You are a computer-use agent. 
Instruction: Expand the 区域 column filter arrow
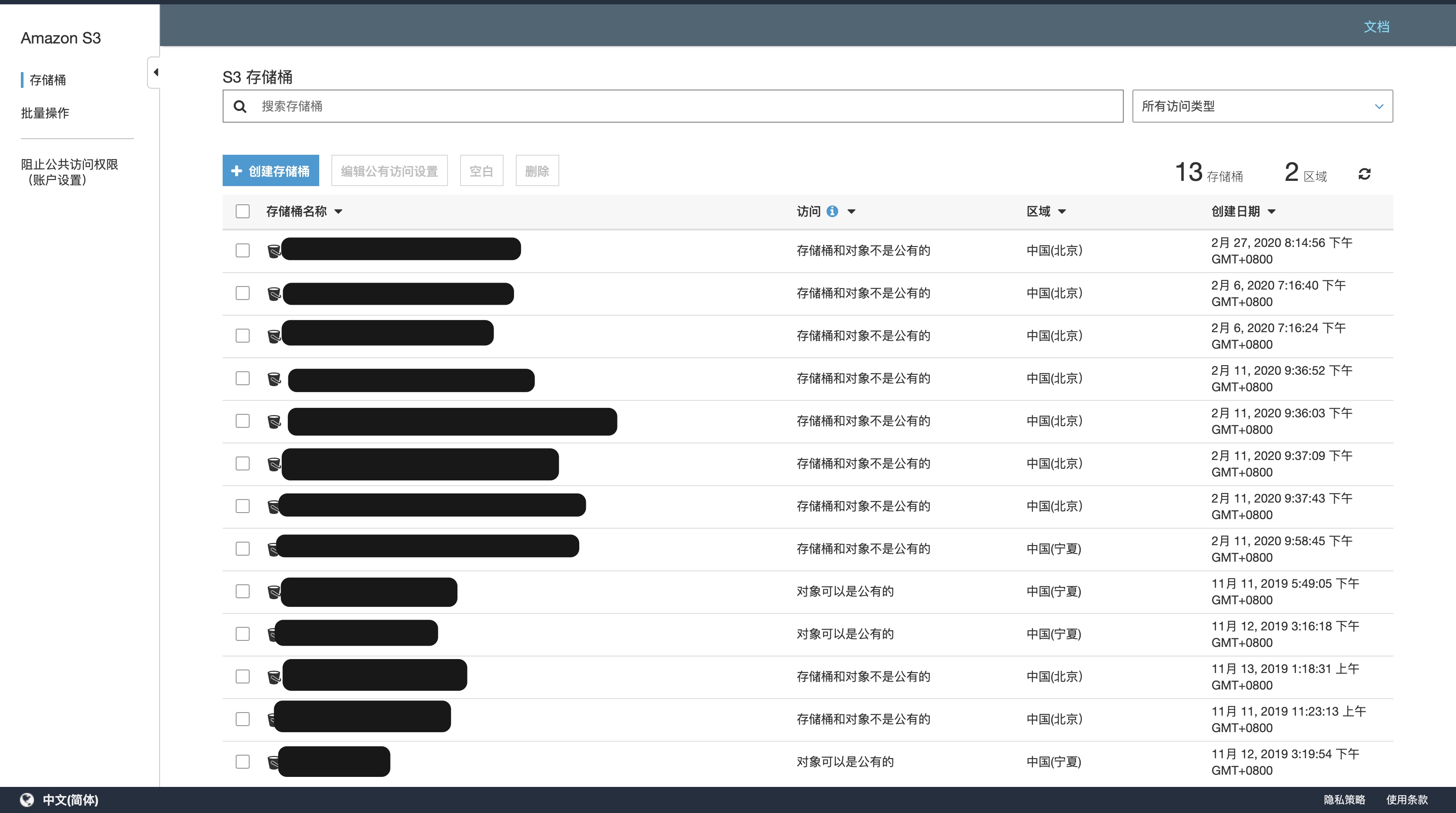click(1062, 211)
